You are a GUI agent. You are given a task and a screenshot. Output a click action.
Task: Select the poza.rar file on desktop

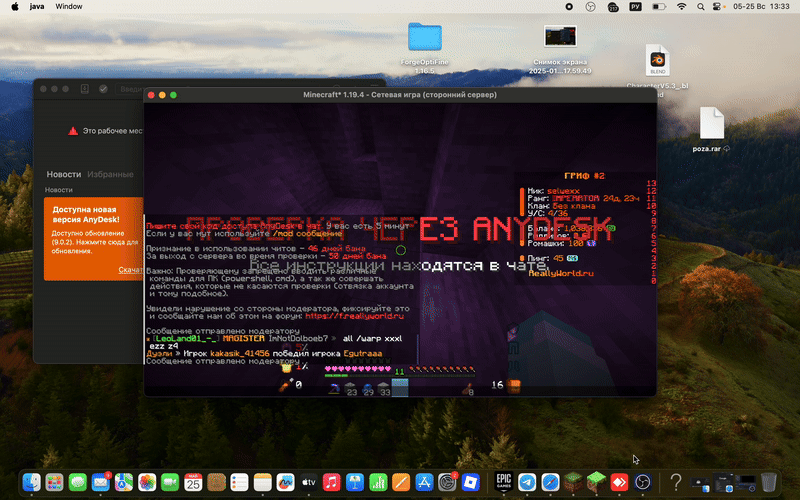pos(711,130)
